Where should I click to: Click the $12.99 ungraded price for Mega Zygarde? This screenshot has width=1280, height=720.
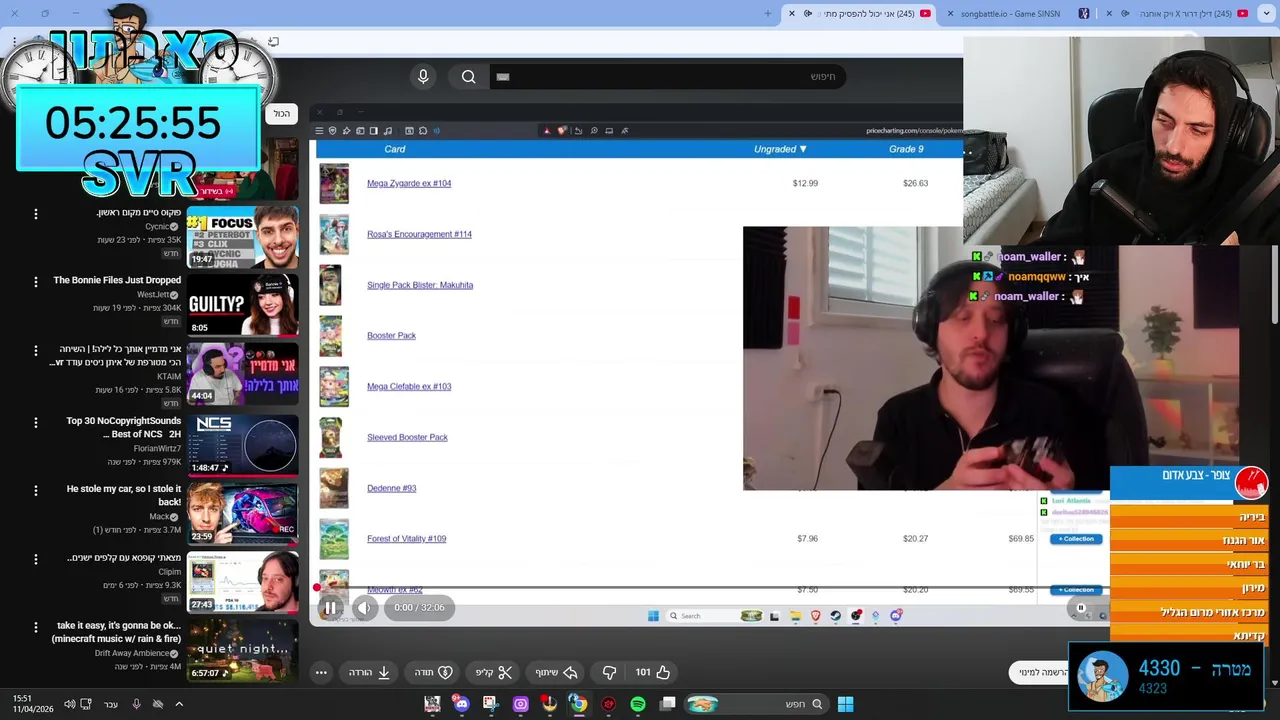[805, 183]
